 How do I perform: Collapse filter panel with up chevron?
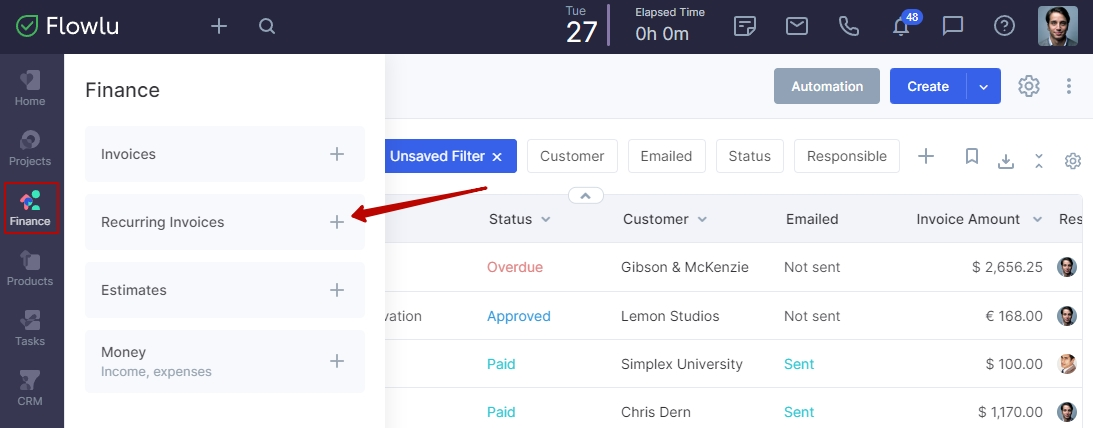point(586,196)
